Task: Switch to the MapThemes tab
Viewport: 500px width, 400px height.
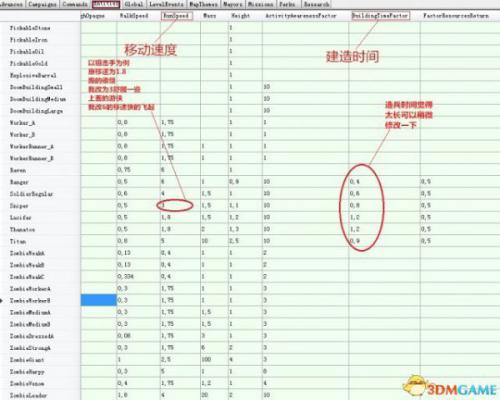Action: 203,4
